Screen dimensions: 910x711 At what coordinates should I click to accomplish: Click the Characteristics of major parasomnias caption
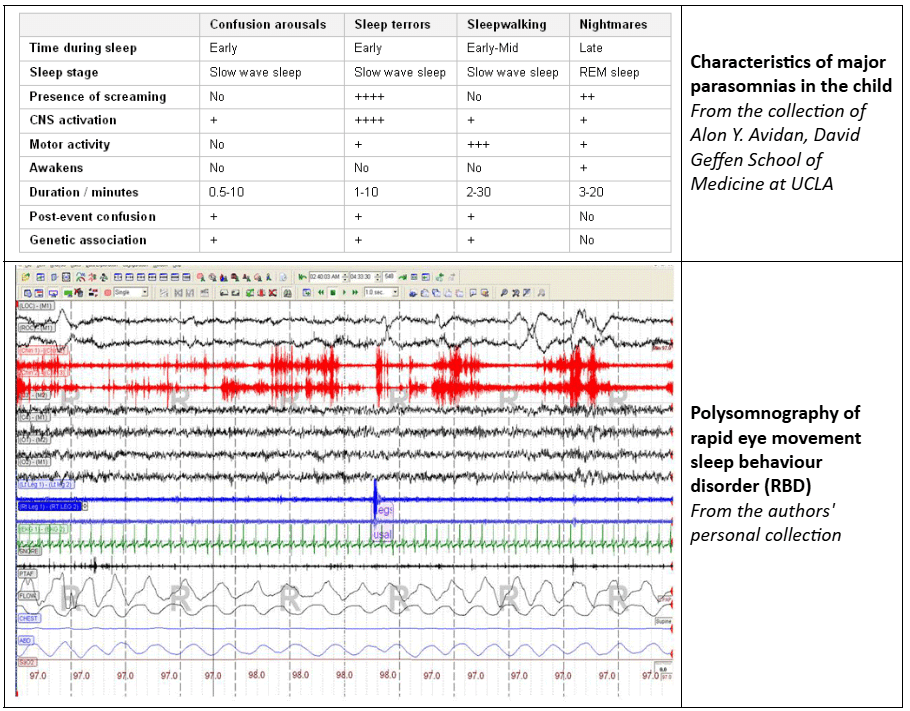pos(790,74)
